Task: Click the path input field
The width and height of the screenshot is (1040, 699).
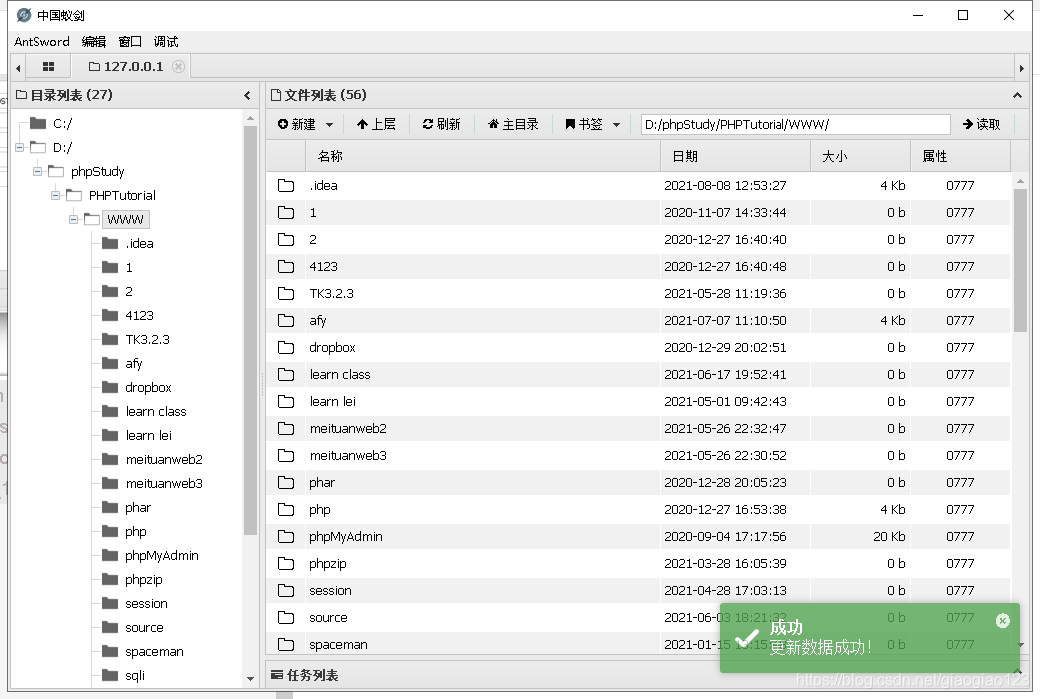Action: [795, 124]
